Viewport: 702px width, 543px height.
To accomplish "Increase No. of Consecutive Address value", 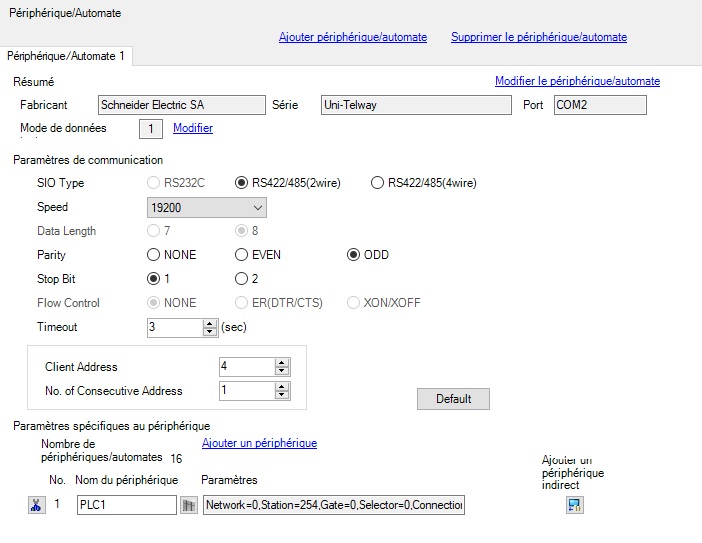I will (x=282, y=386).
